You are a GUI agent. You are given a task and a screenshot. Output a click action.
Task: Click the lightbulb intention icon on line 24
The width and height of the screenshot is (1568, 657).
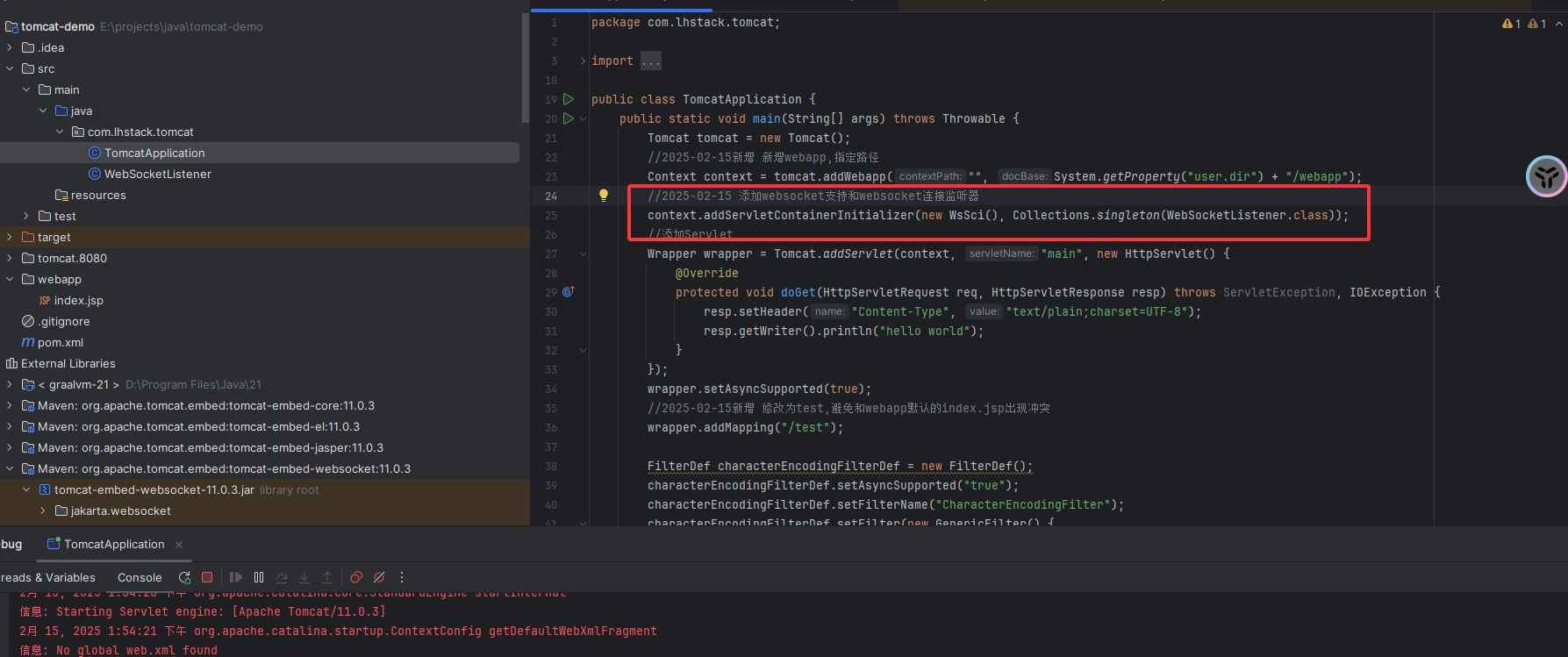(x=604, y=196)
